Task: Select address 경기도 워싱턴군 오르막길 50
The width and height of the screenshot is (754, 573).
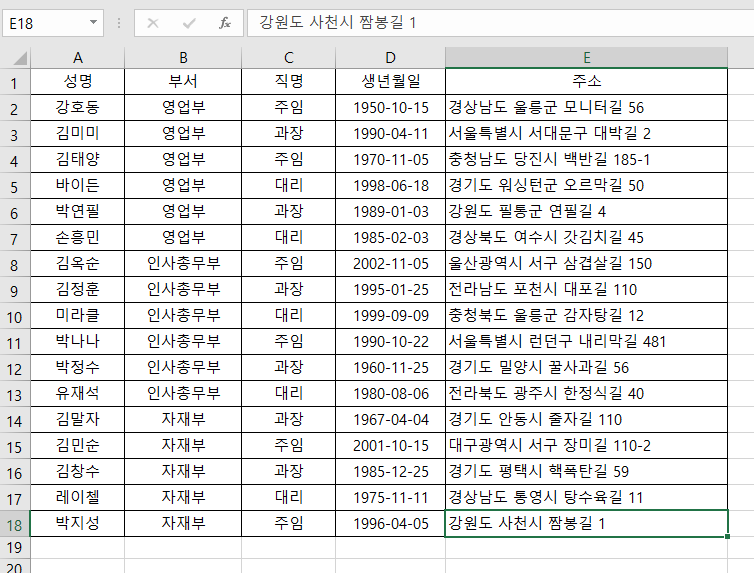Action: [586, 185]
